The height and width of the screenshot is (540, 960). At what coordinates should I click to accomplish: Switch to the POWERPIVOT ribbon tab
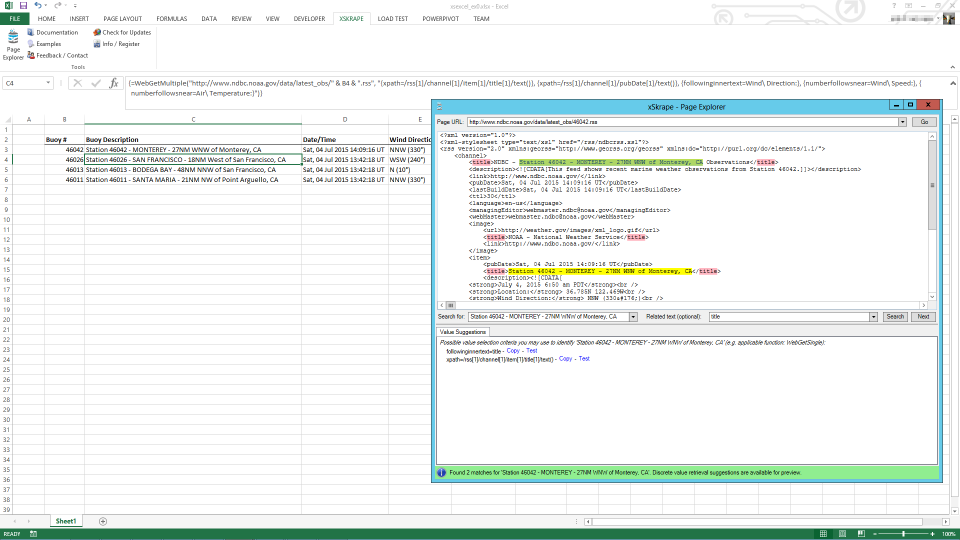(x=440, y=19)
